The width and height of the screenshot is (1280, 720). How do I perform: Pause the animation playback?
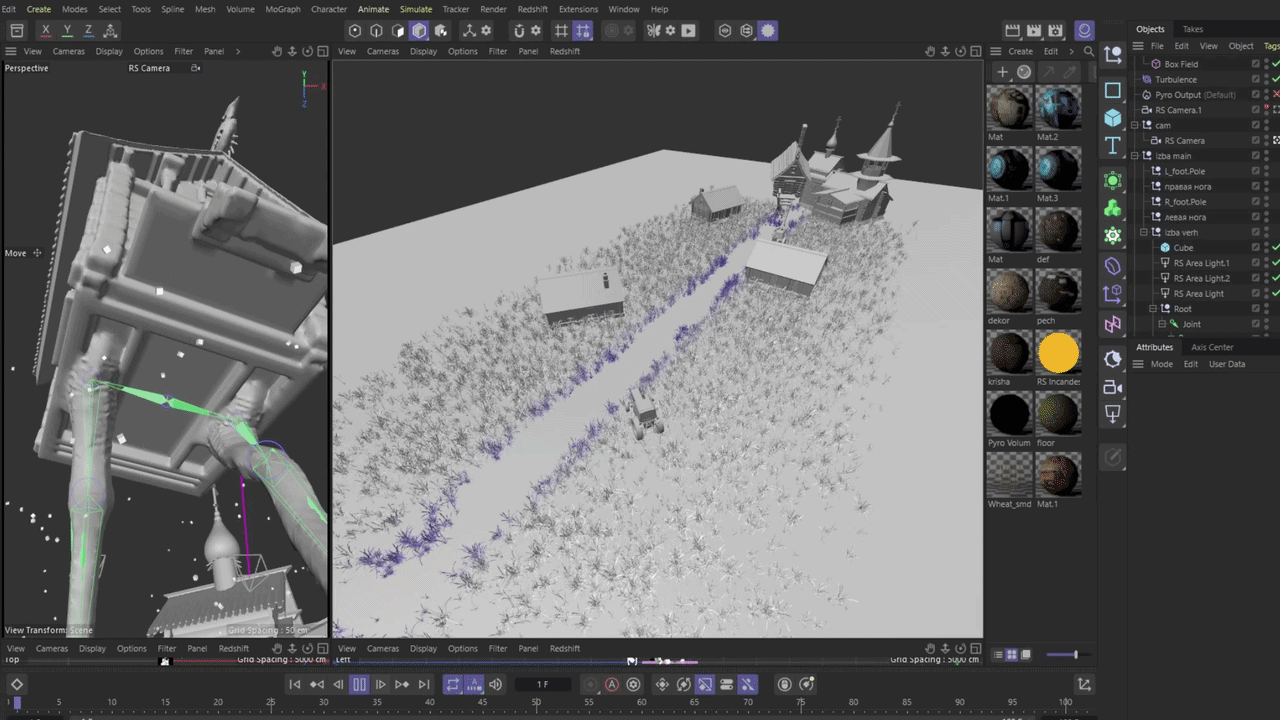coord(359,684)
